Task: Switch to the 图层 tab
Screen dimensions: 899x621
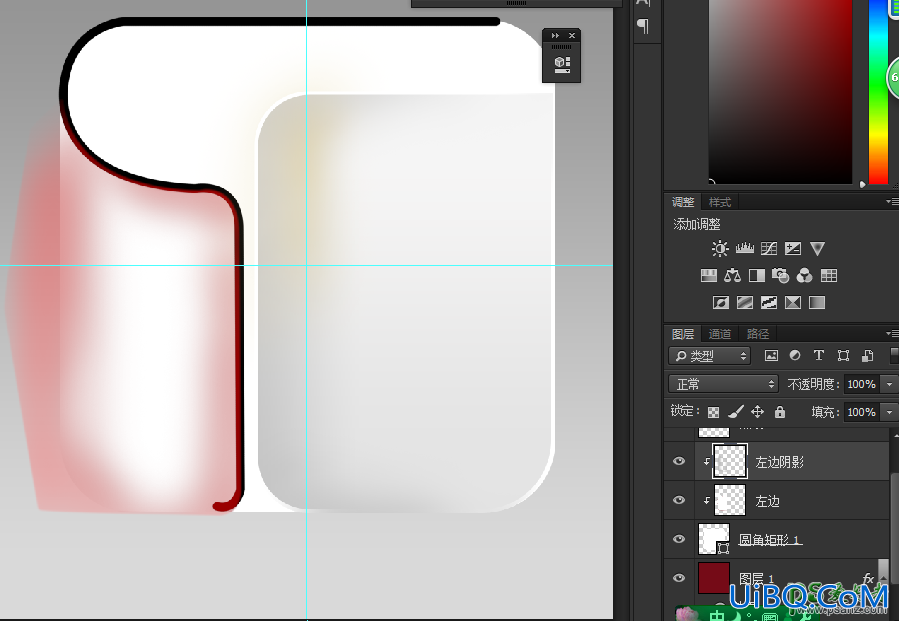Action: (683, 334)
